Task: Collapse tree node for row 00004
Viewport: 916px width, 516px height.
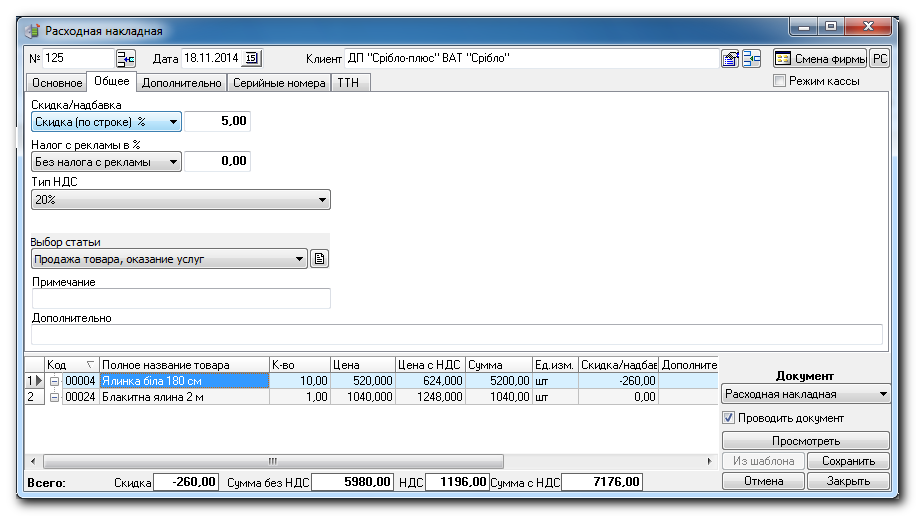Action: click(54, 381)
